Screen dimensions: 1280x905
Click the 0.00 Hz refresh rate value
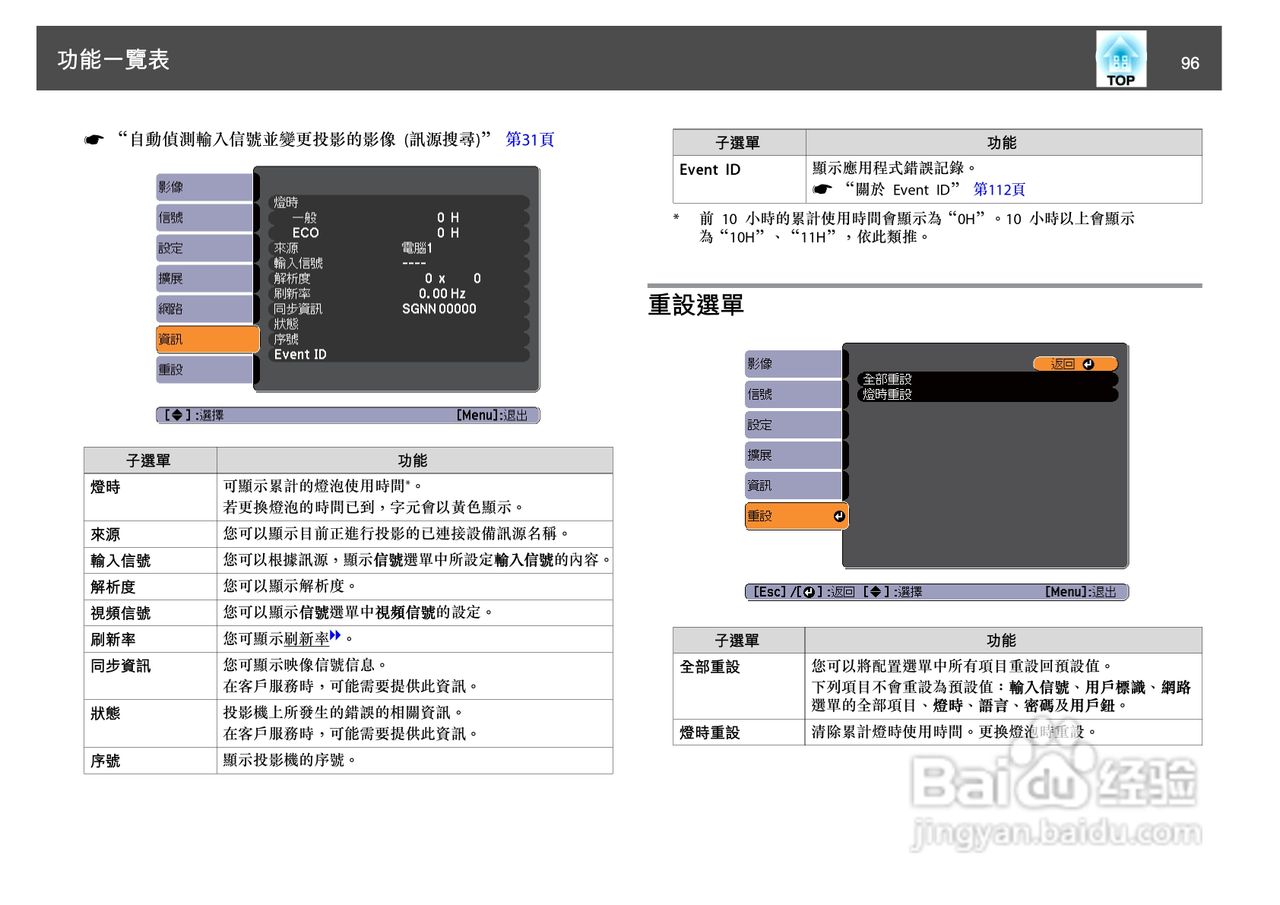[442, 294]
